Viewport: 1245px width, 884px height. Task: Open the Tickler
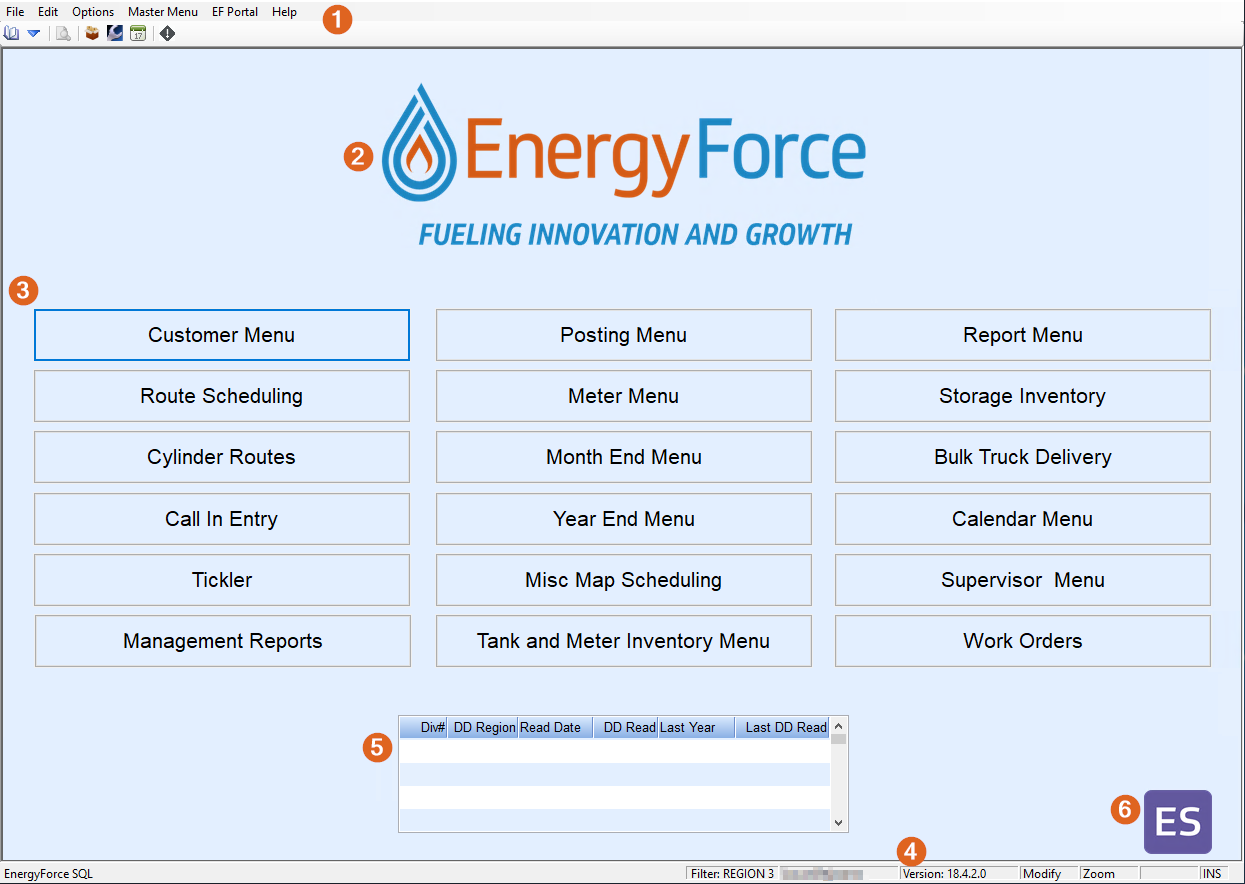click(222, 580)
